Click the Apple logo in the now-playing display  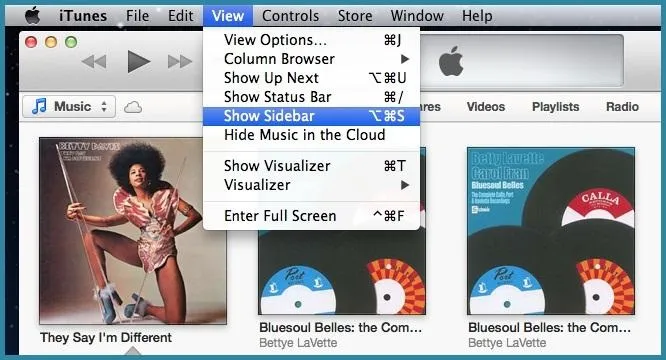coord(451,62)
